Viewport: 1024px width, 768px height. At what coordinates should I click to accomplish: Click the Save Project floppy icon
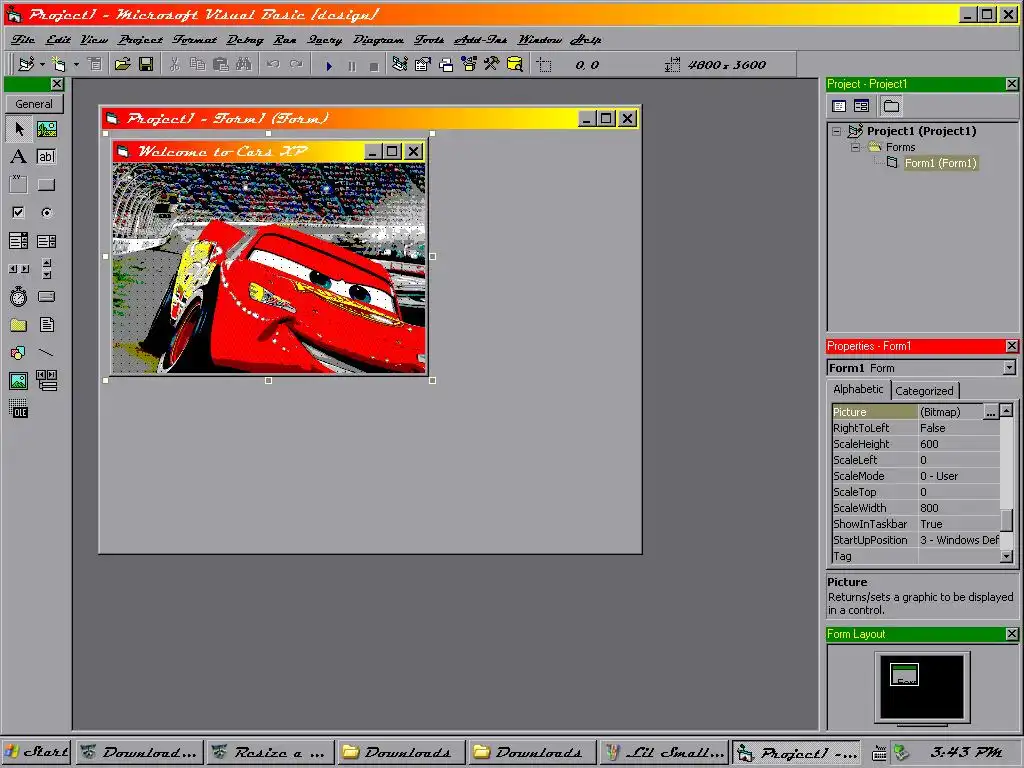(x=146, y=64)
